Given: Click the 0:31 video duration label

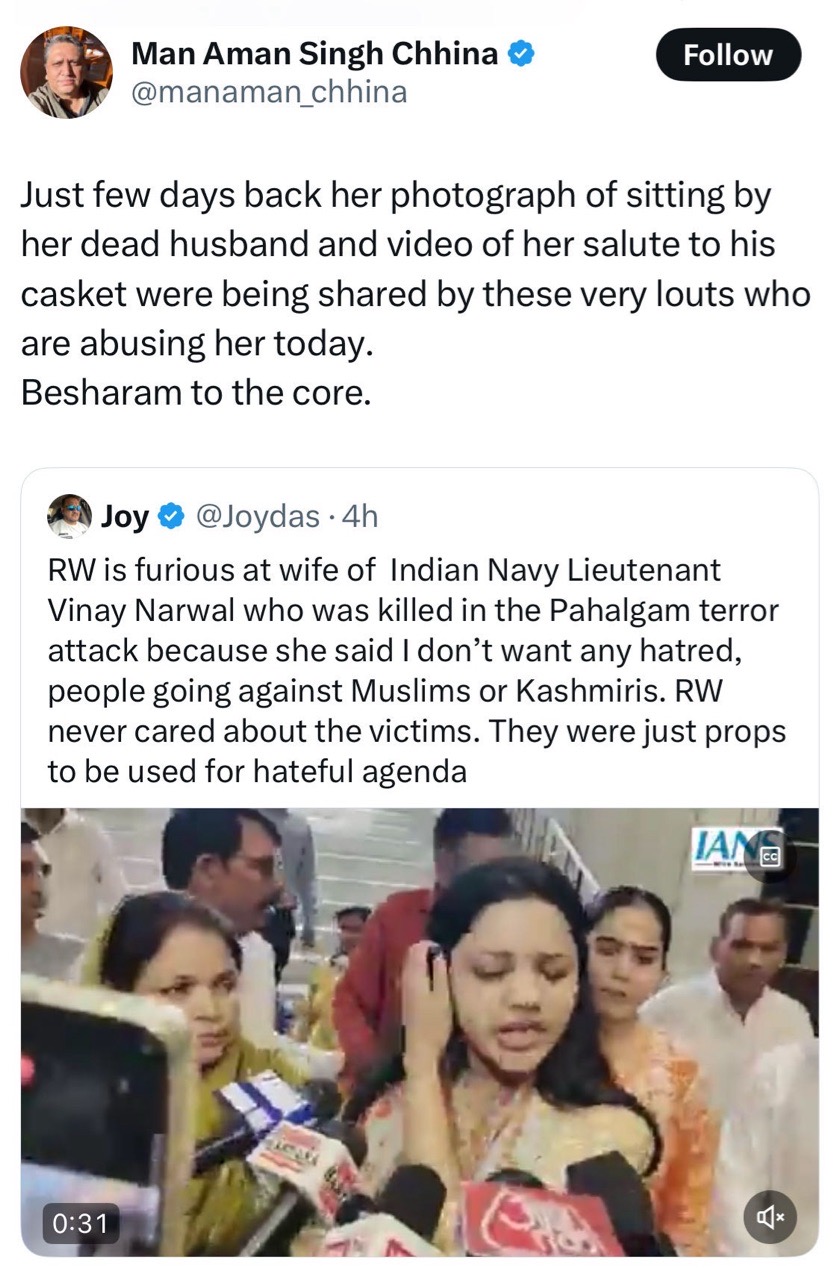Looking at the screenshot, I should point(80,1221).
